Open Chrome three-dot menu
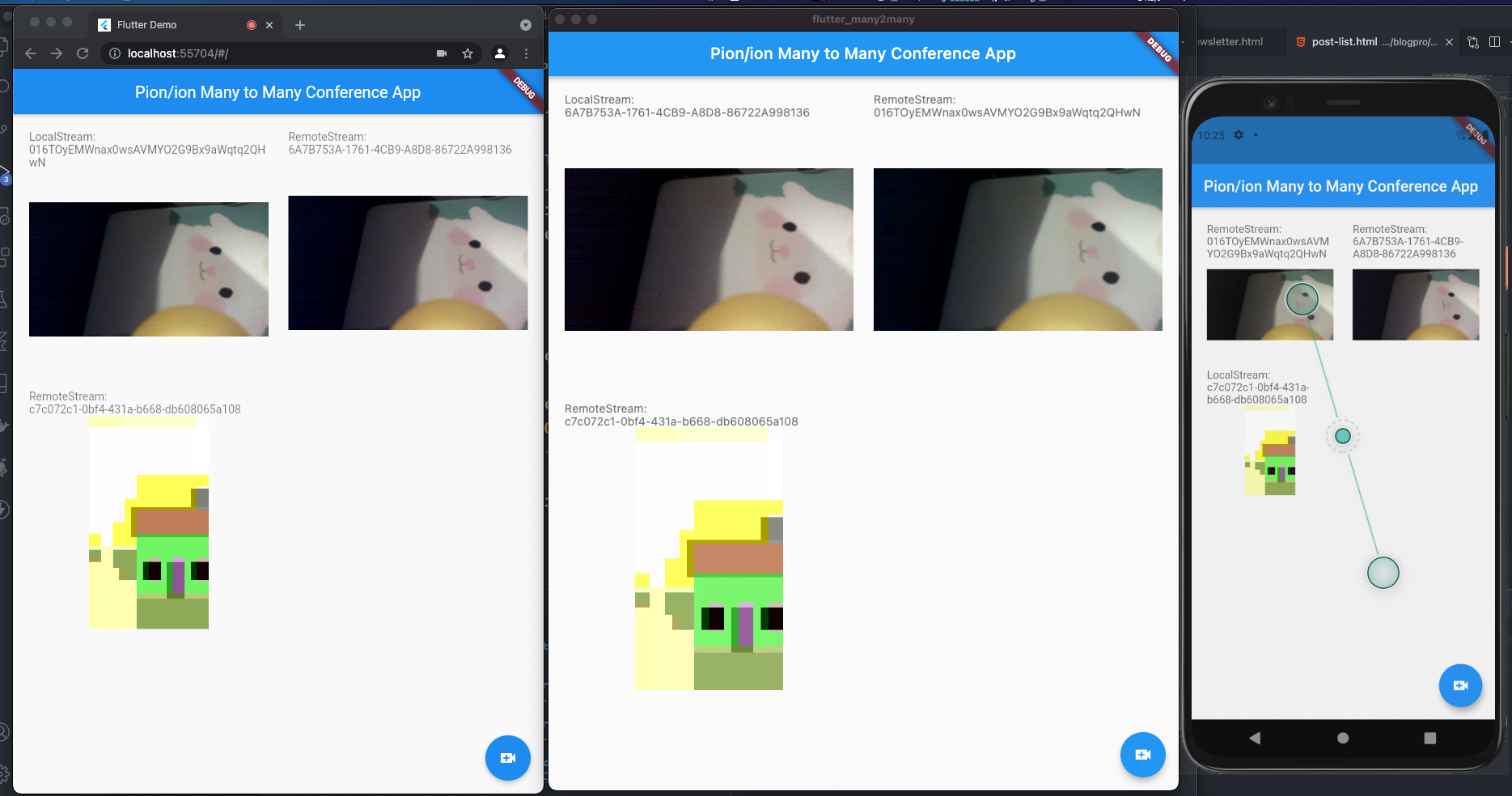1512x796 pixels. (527, 53)
